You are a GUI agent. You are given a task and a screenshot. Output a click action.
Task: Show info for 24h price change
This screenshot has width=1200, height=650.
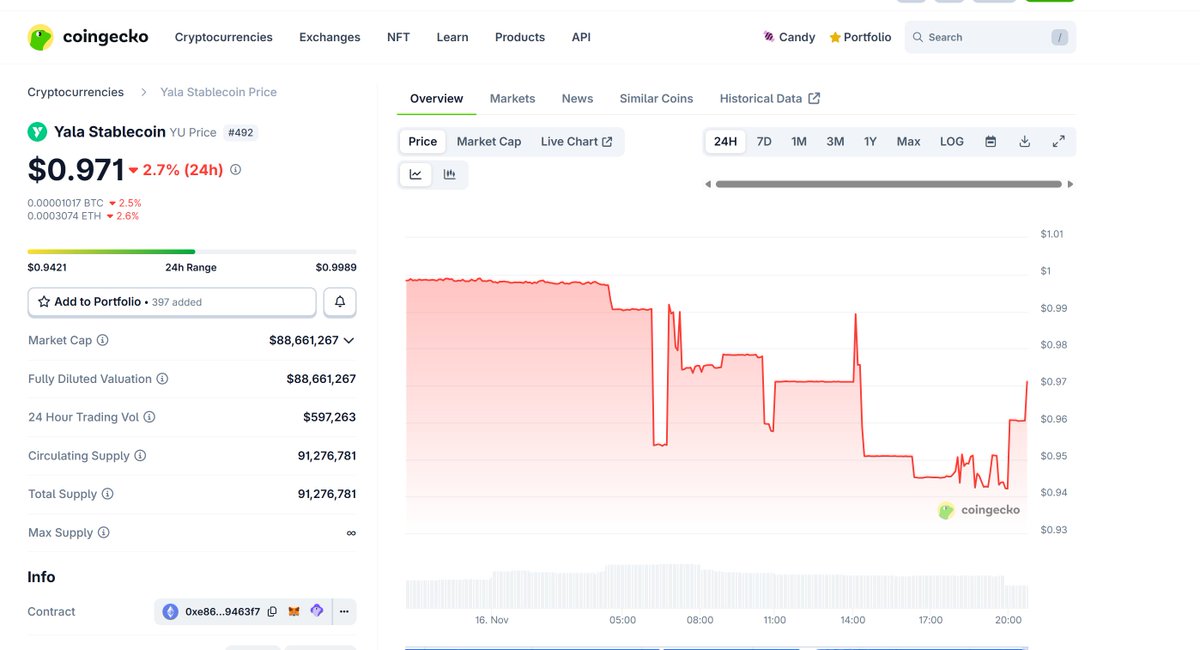[x=236, y=170]
